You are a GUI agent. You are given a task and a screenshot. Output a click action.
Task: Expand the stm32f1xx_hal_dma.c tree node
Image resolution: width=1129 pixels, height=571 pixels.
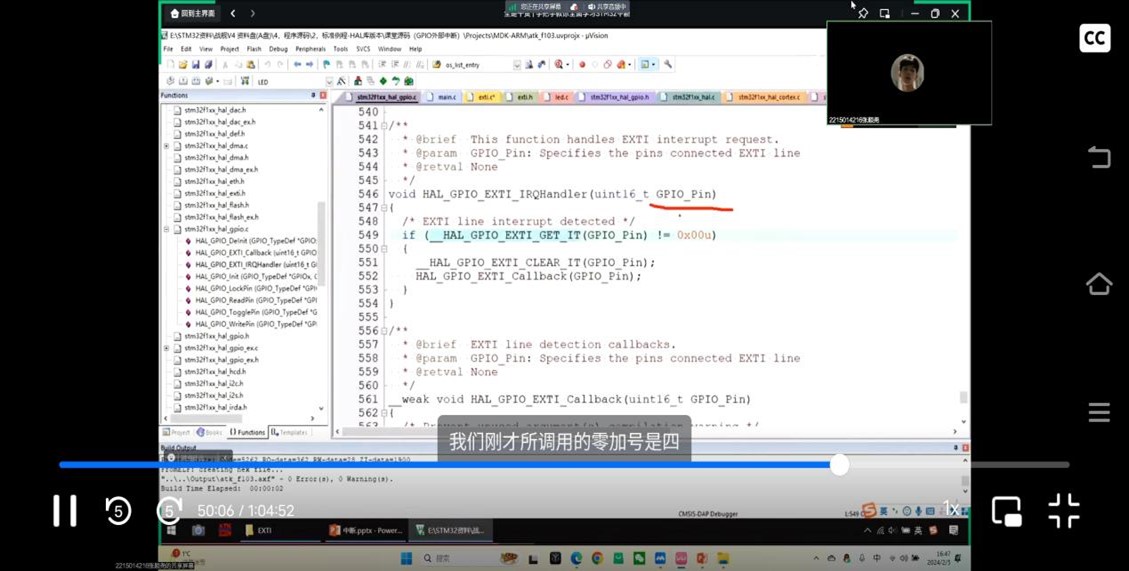click(167, 146)
